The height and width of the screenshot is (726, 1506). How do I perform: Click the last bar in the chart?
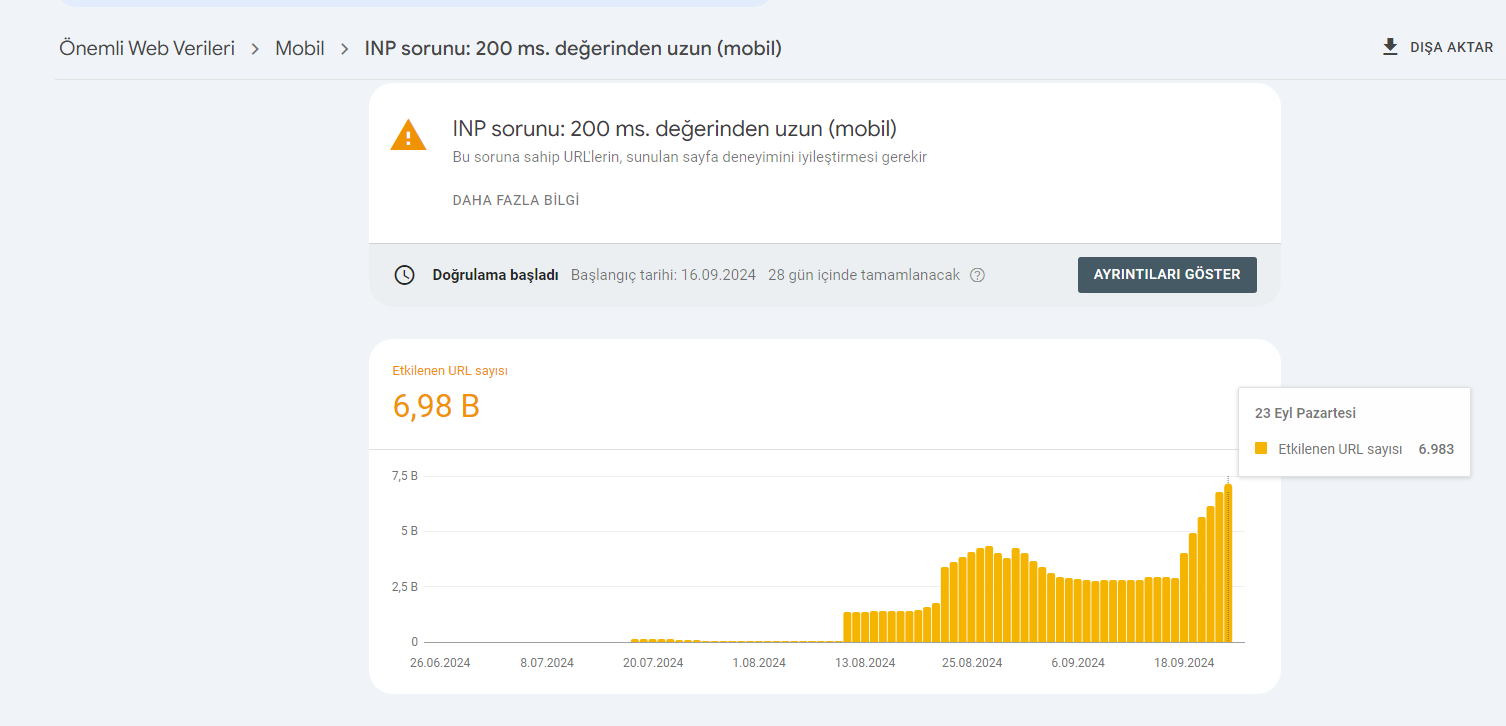1228,563
